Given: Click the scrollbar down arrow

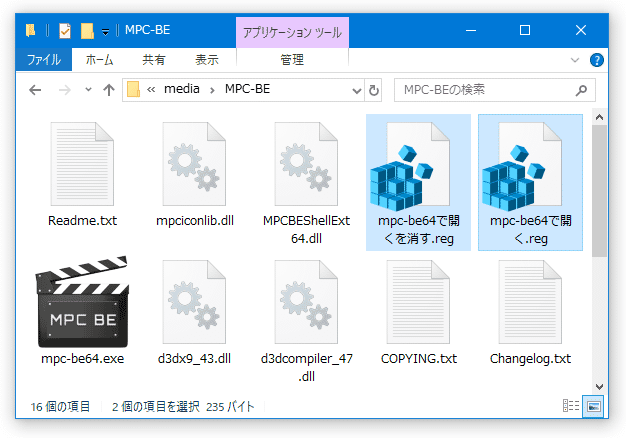Looking at the screenshot, I should [599, 386].
